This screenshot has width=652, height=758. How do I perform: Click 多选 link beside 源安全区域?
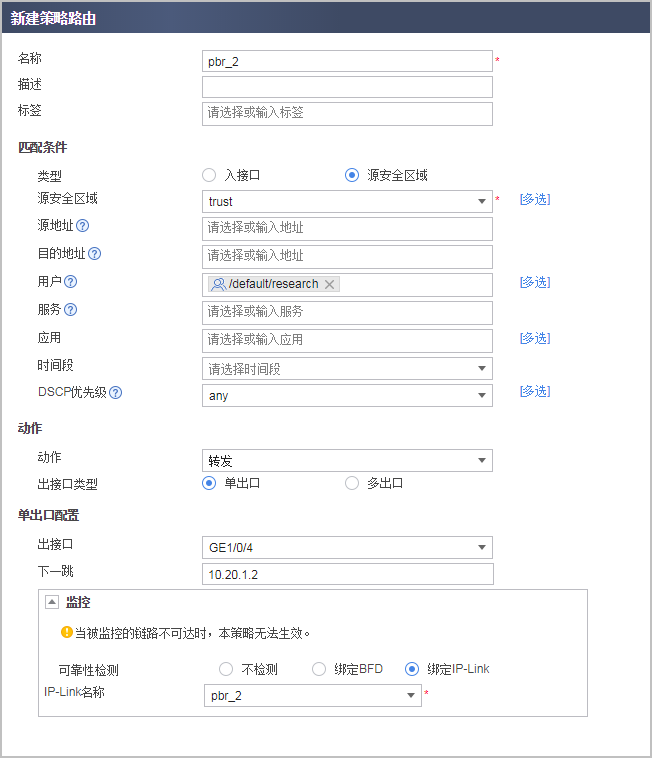coord(534,199)
